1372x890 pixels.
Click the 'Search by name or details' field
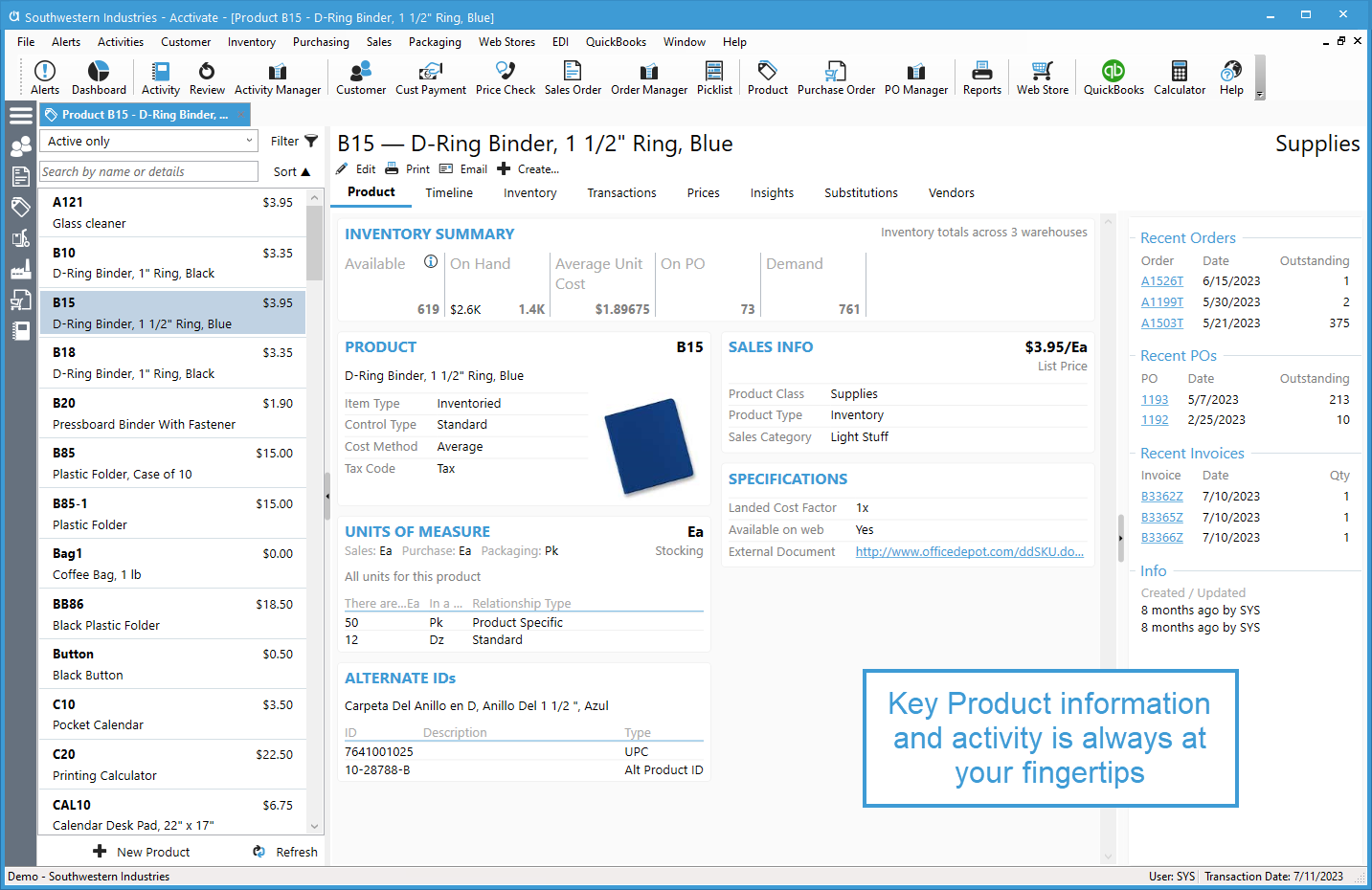tap(148, 170)
